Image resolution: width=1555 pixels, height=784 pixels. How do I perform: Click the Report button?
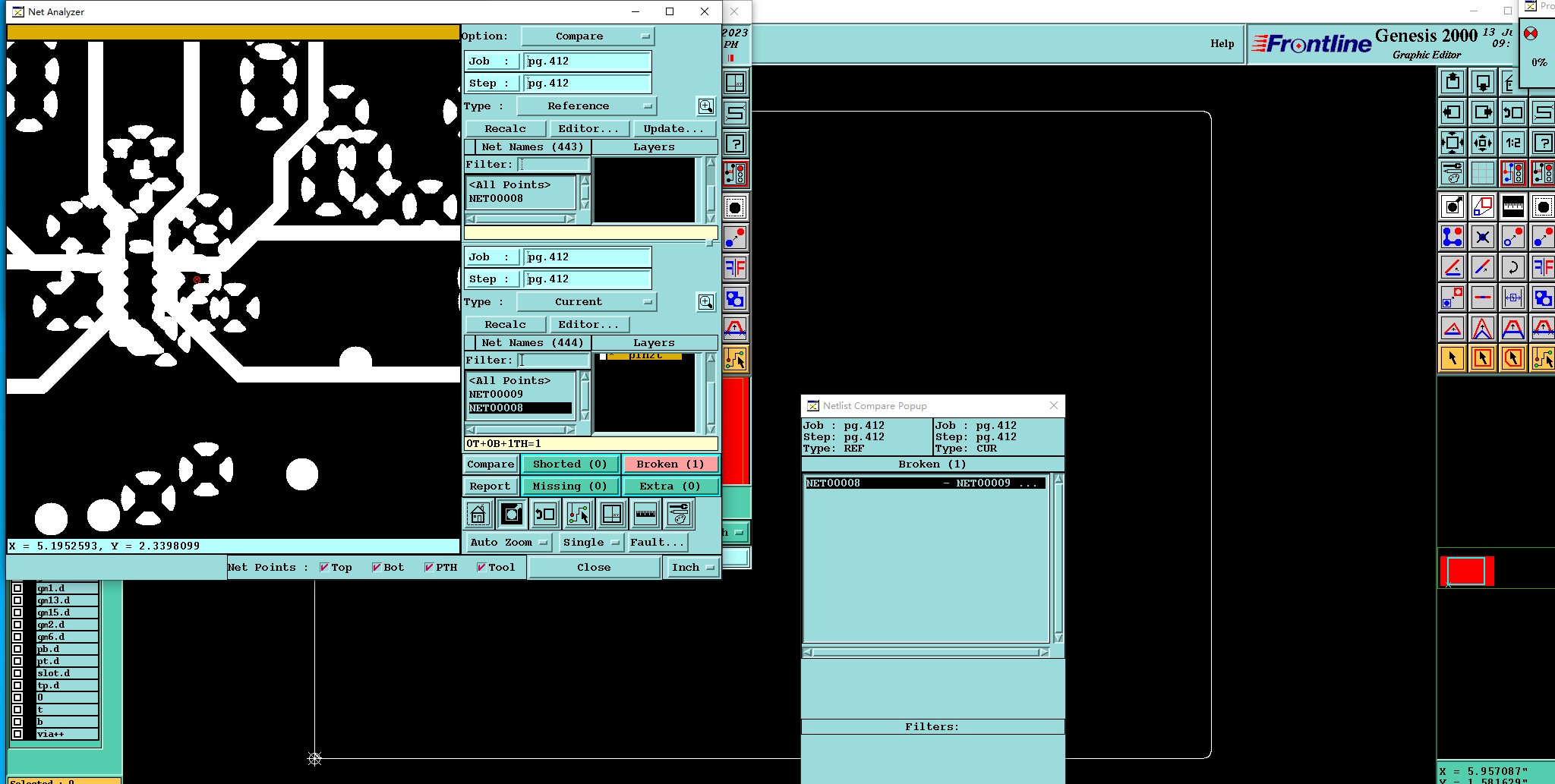tap(490, 486)
